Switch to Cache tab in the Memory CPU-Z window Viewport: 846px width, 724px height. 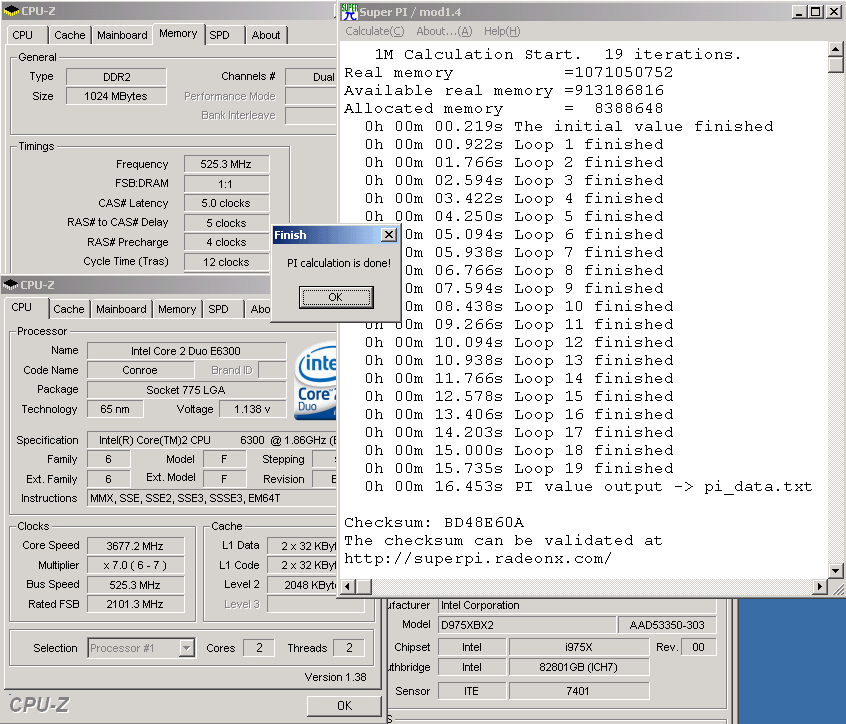click(x=70, y=35)
